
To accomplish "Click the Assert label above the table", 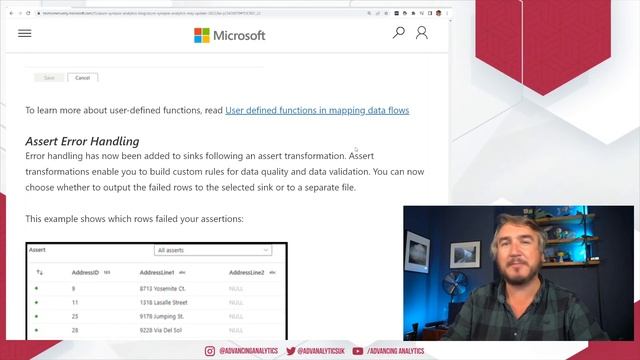I will pyautogui.click(x=37, y=250).
